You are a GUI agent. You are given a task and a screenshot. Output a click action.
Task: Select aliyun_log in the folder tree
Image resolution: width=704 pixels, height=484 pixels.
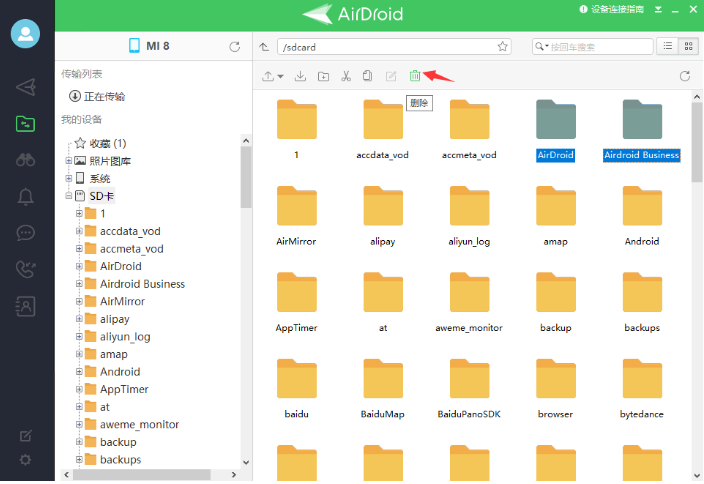[125, 337]
